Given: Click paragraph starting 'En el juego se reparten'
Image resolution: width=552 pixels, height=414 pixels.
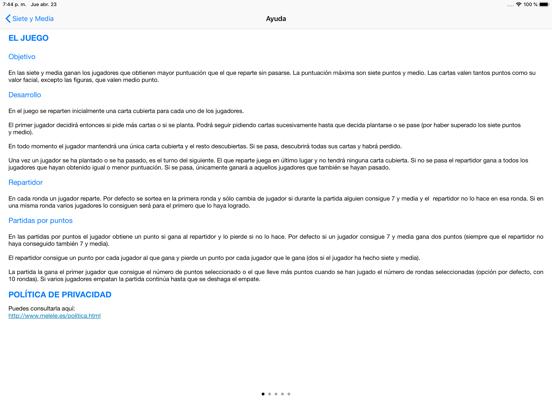Looking at the screenshot, I should pos(126,111).
